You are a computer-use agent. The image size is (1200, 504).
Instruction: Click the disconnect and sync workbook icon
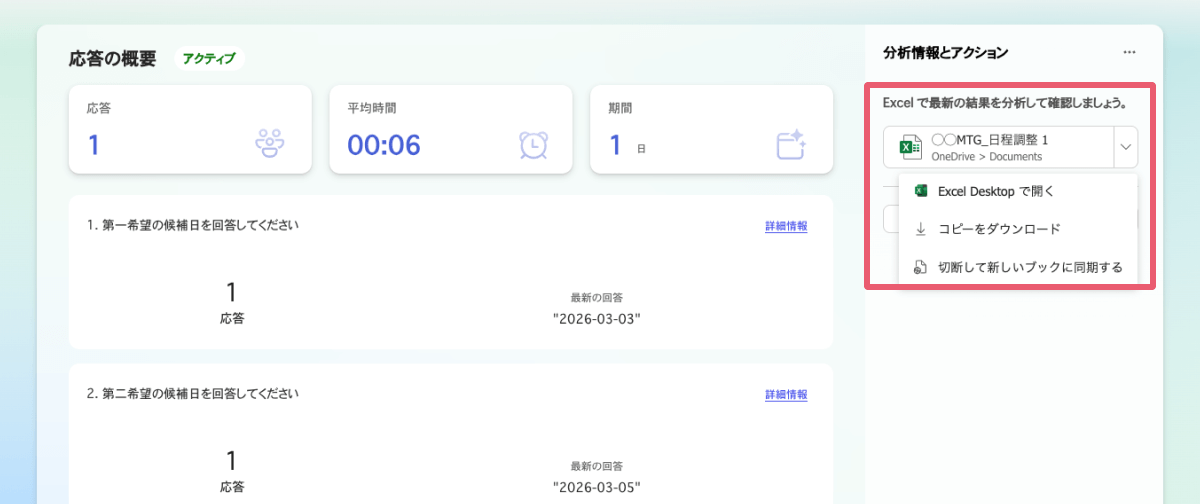tap(921, 267)
